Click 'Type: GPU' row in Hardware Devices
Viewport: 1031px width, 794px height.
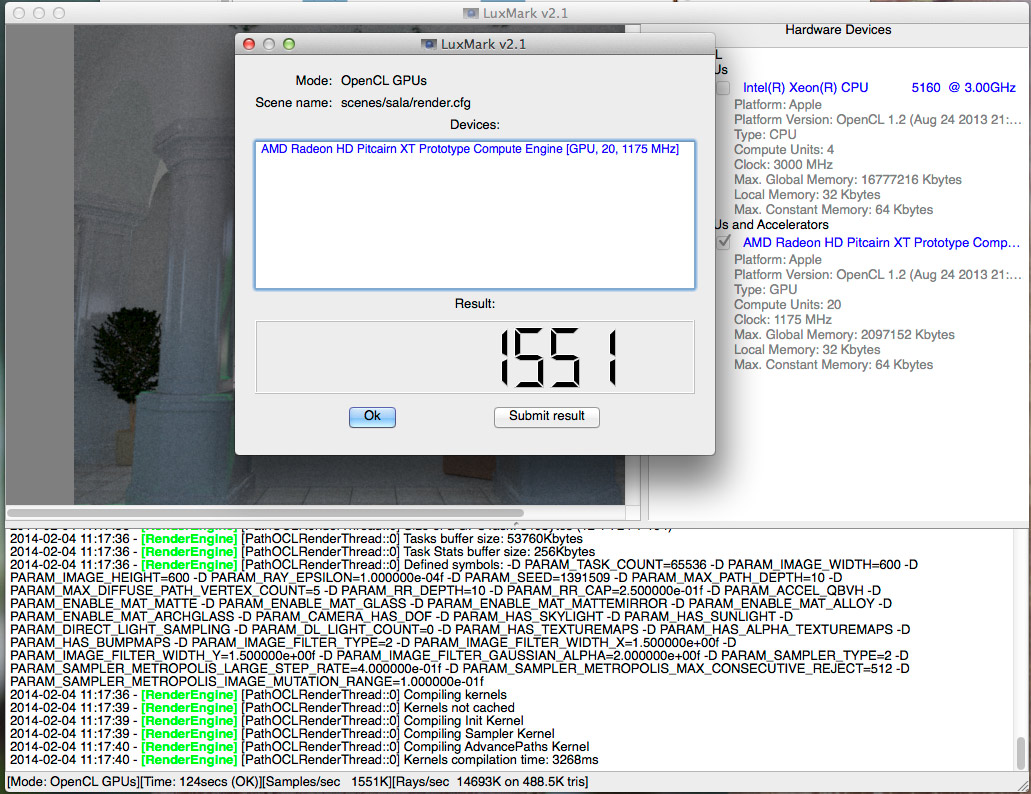765,289
